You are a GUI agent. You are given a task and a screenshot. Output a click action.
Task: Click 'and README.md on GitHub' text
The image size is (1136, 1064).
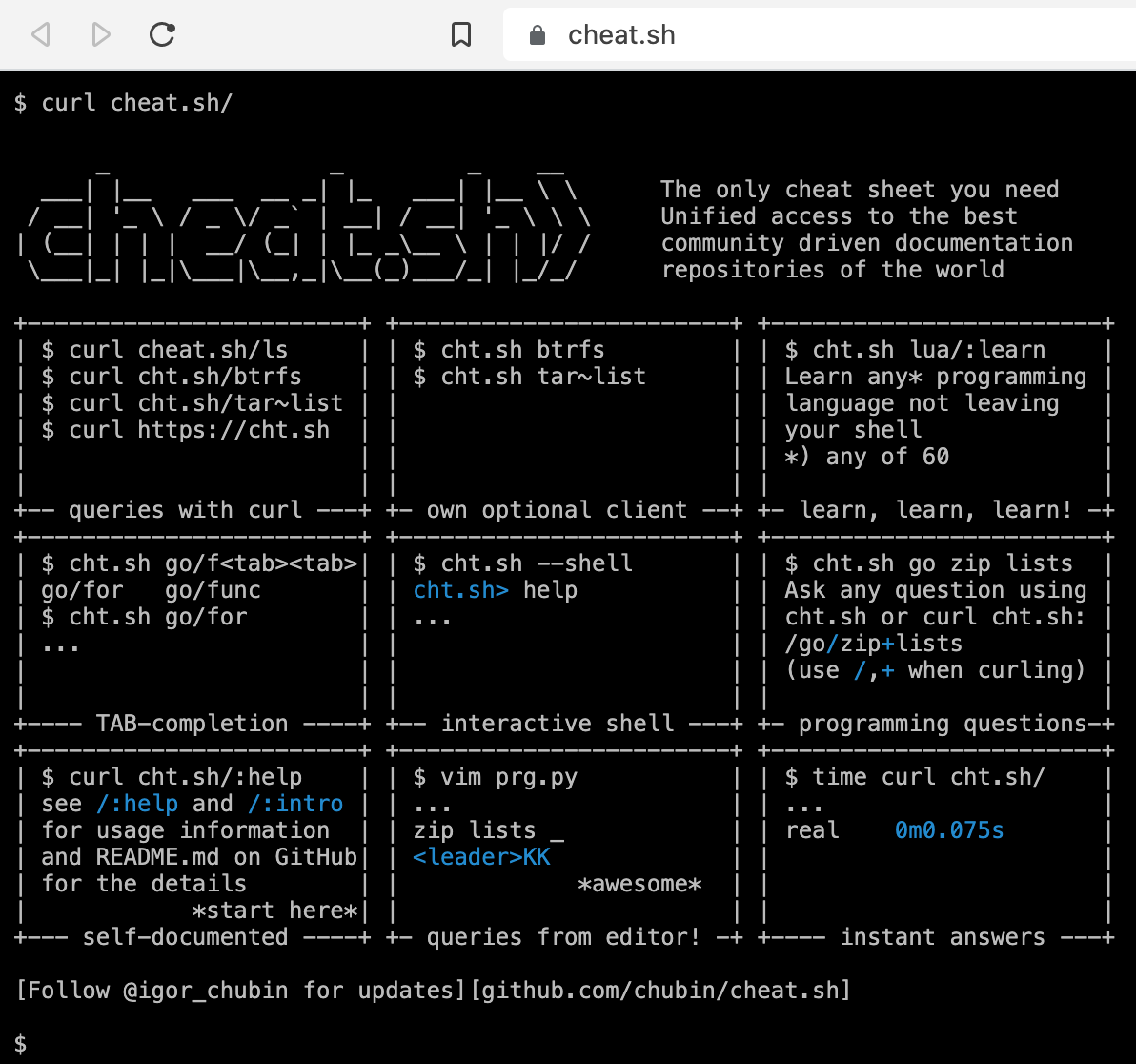coord(199,857)
